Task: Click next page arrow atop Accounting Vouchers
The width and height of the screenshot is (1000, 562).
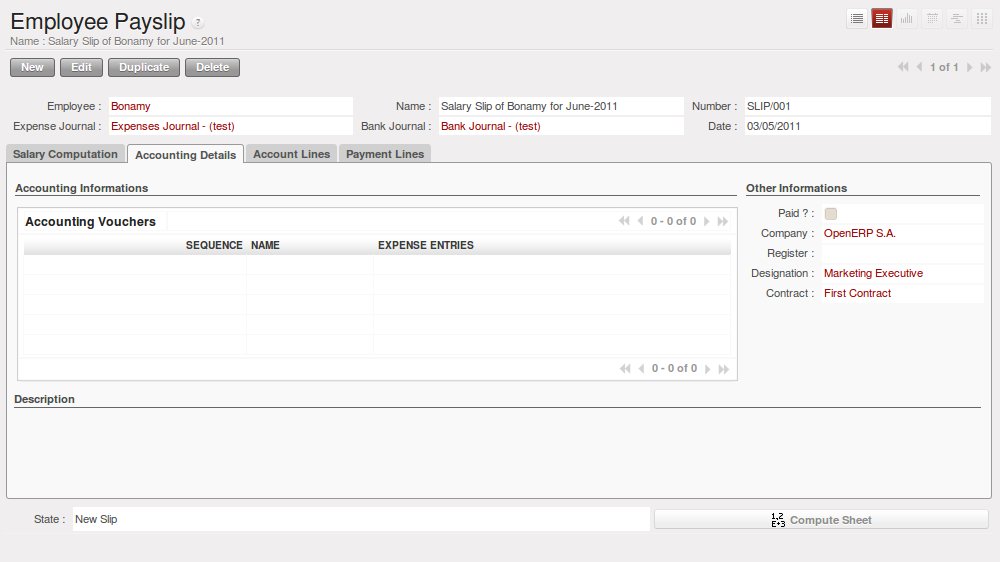Action: pyautogui.click(x=707, y=221)
